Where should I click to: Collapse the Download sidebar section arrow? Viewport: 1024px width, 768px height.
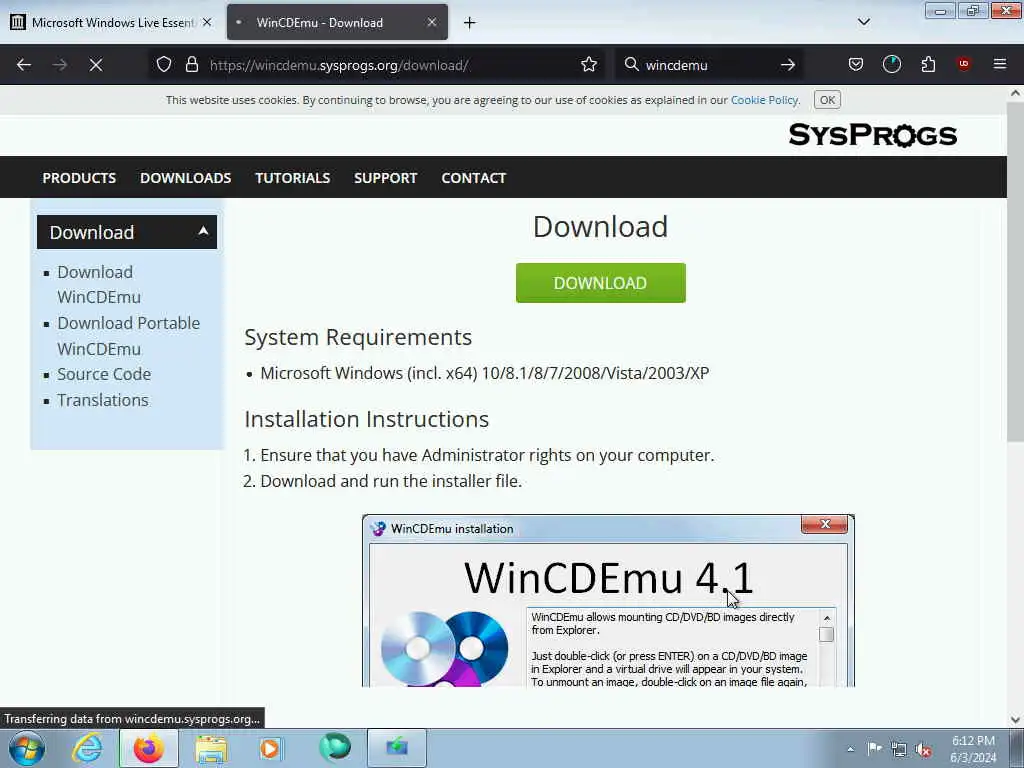[x=203, y=231]
